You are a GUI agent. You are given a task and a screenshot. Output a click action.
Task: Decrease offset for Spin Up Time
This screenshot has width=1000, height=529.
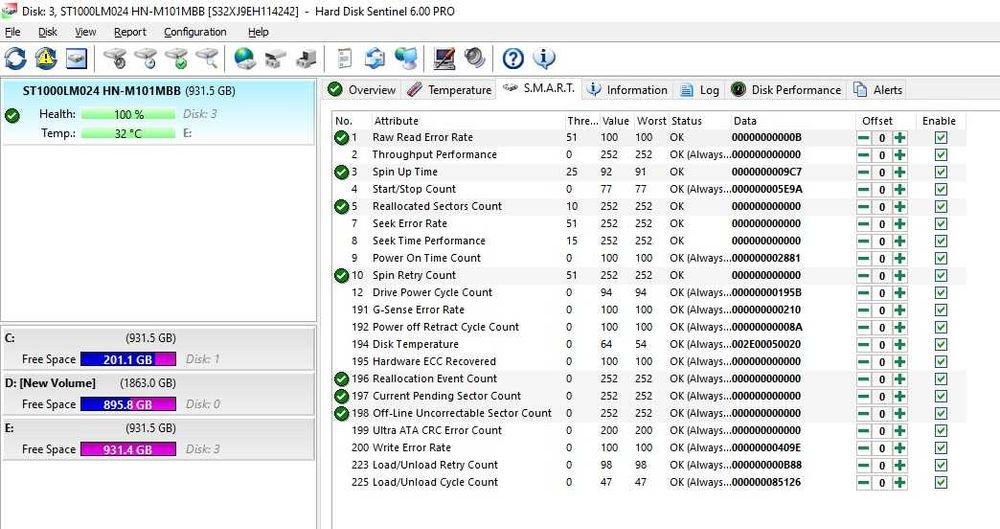[x=864, y=172]
